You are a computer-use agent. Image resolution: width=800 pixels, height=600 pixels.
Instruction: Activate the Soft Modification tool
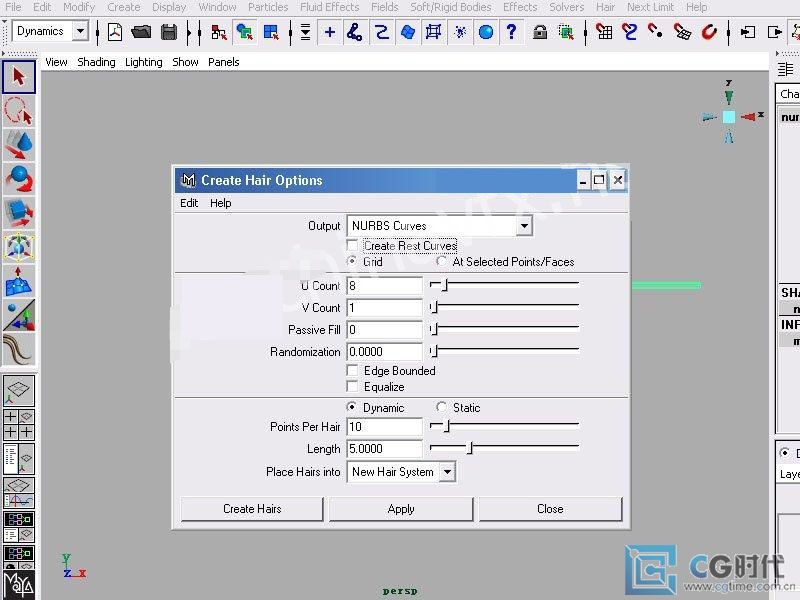click(19, 281)
